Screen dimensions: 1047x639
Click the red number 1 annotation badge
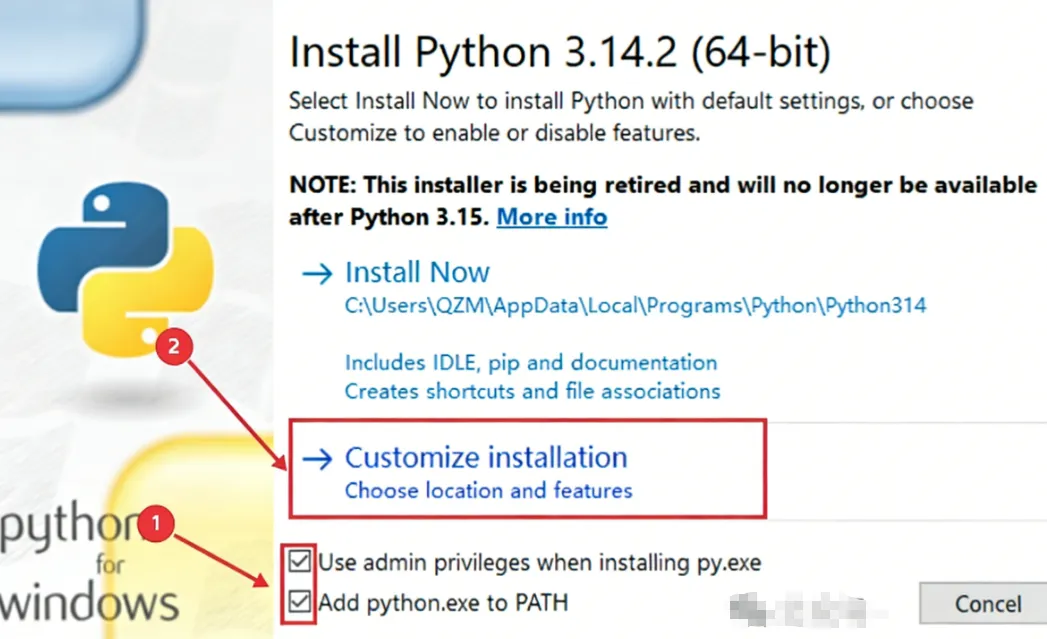[155, 524]
